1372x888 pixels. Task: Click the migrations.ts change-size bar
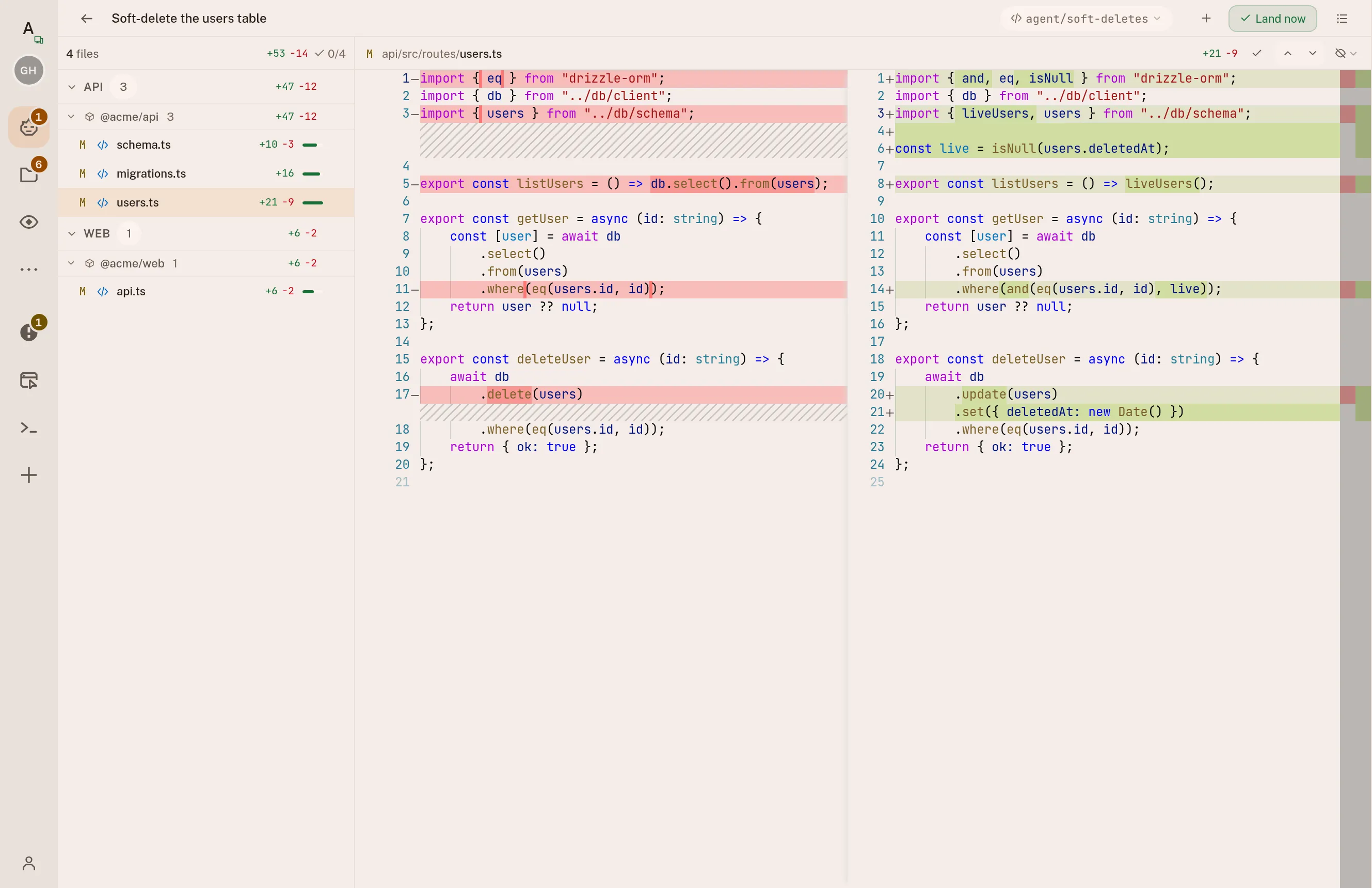click(311, 173)
